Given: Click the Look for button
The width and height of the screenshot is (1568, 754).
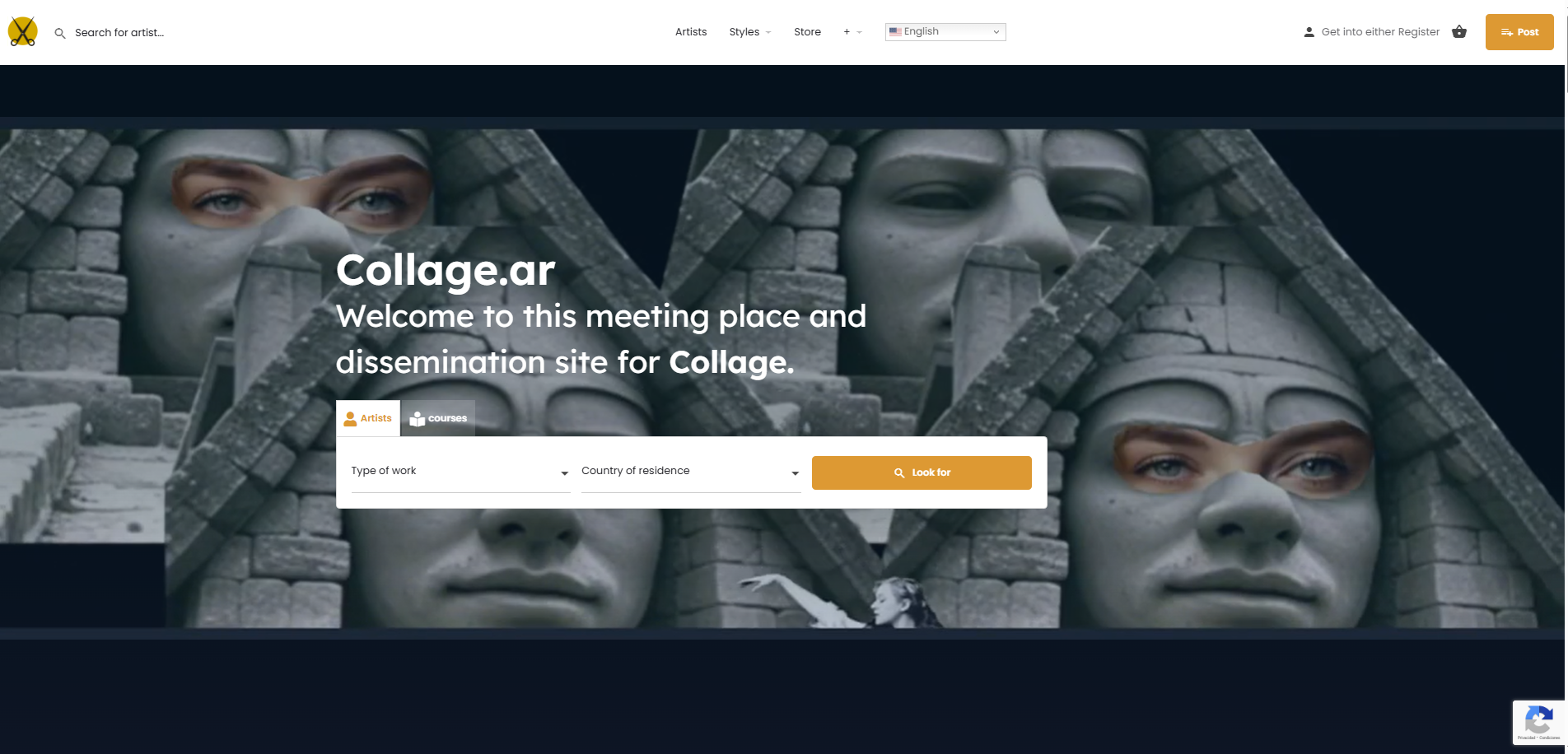Looking at the screenshot, I should (922, 472).
